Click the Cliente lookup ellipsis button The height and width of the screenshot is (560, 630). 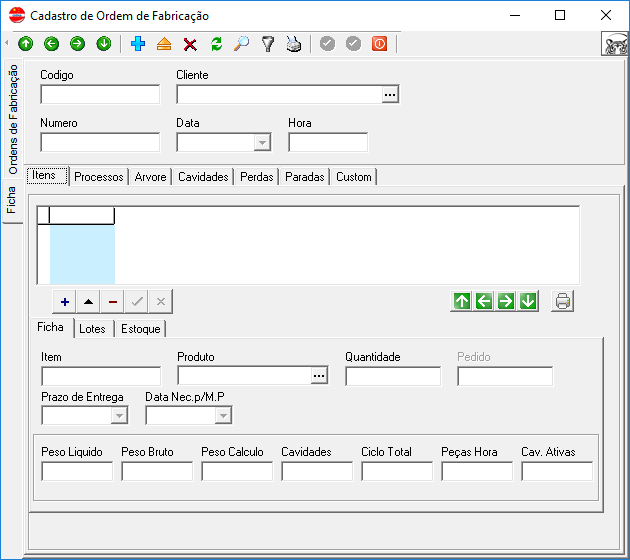[x=390, y=95]
